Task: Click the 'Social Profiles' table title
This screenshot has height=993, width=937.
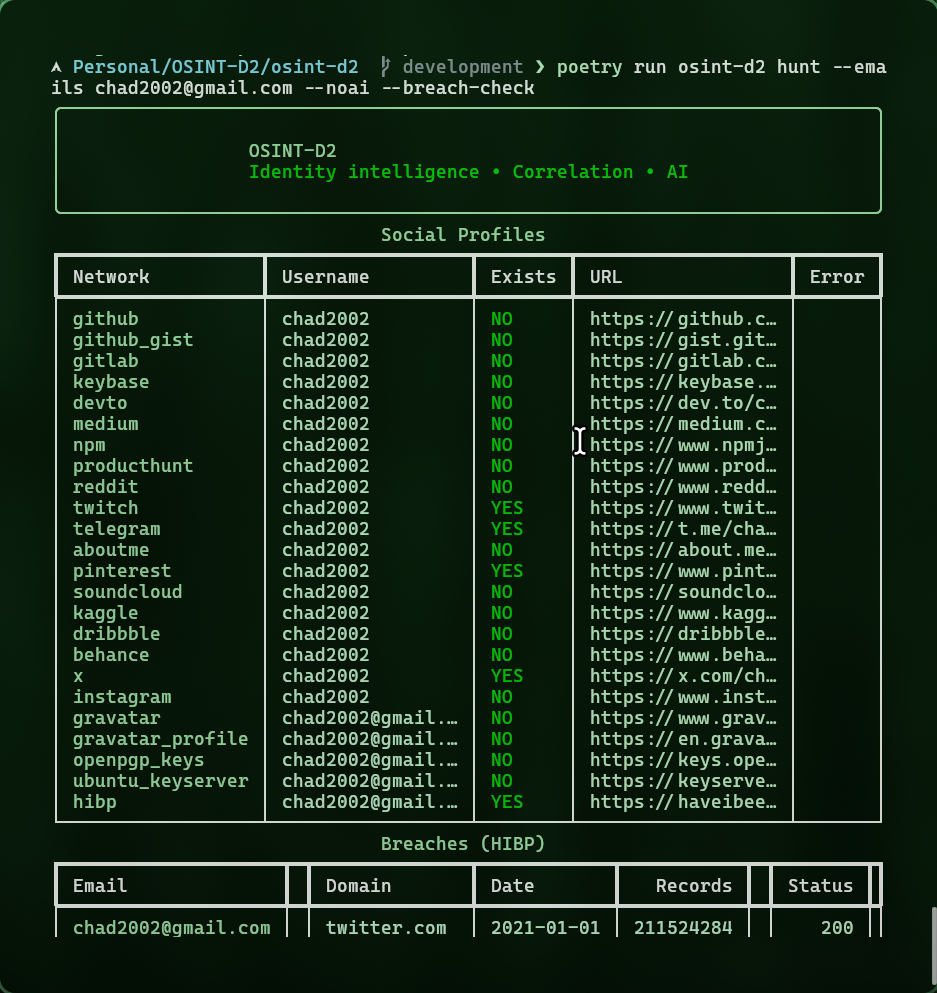Action: coord(463,235)
